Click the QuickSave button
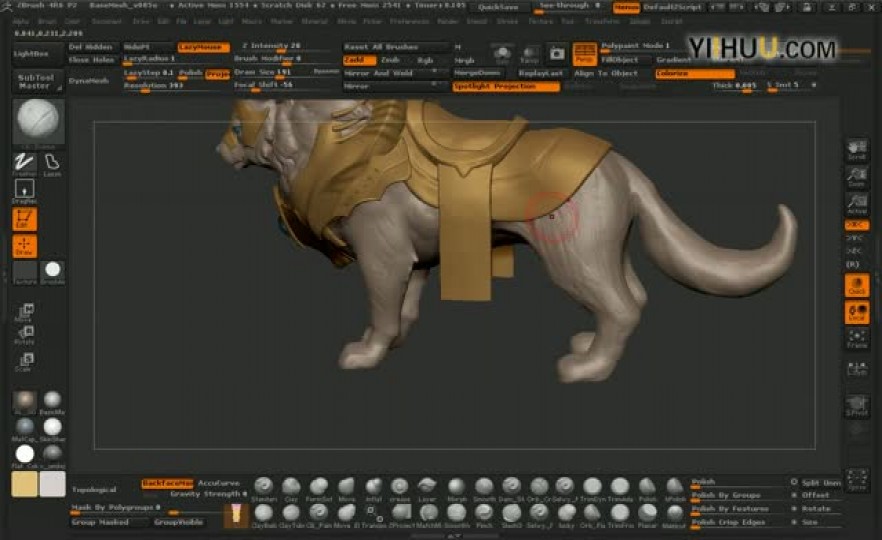Image resolution: width=882 pixels, height=540 pixels. click(x=498, y=7)
